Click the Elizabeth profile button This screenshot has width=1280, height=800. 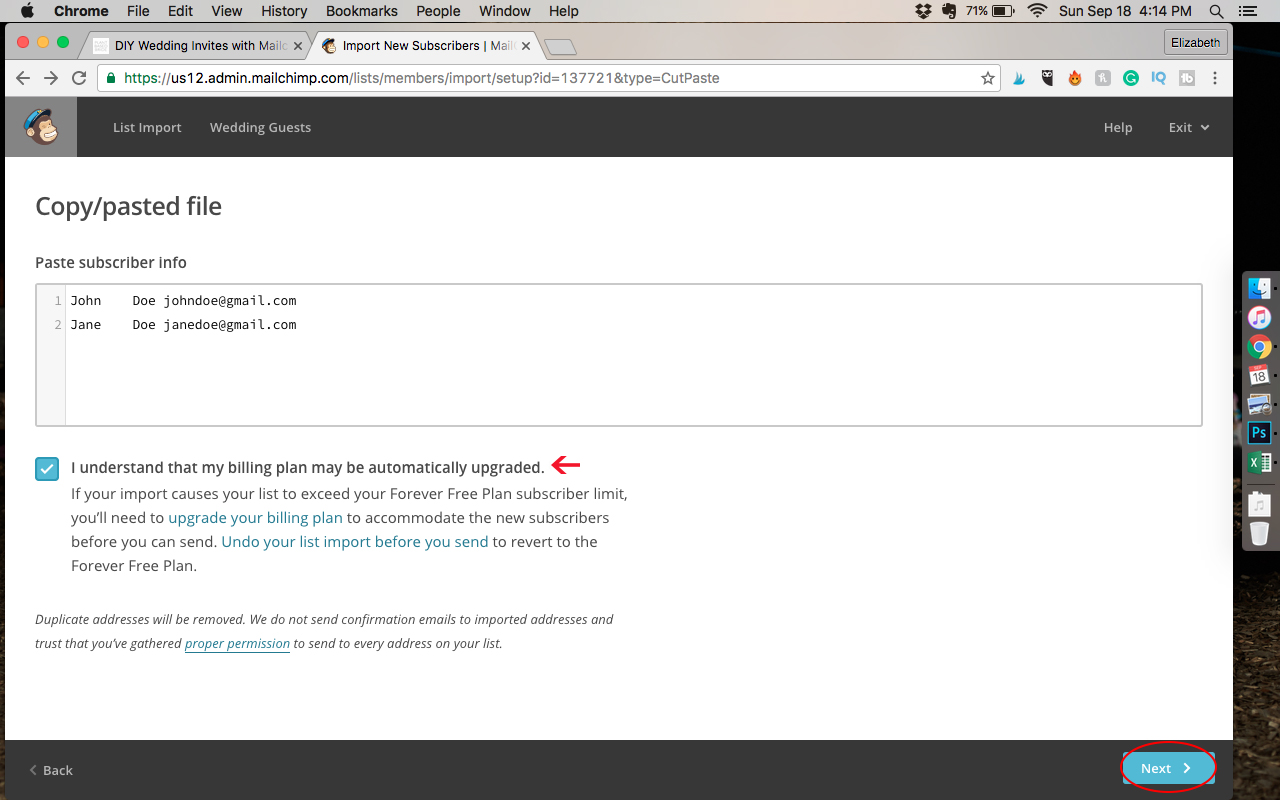point(1196,42)
